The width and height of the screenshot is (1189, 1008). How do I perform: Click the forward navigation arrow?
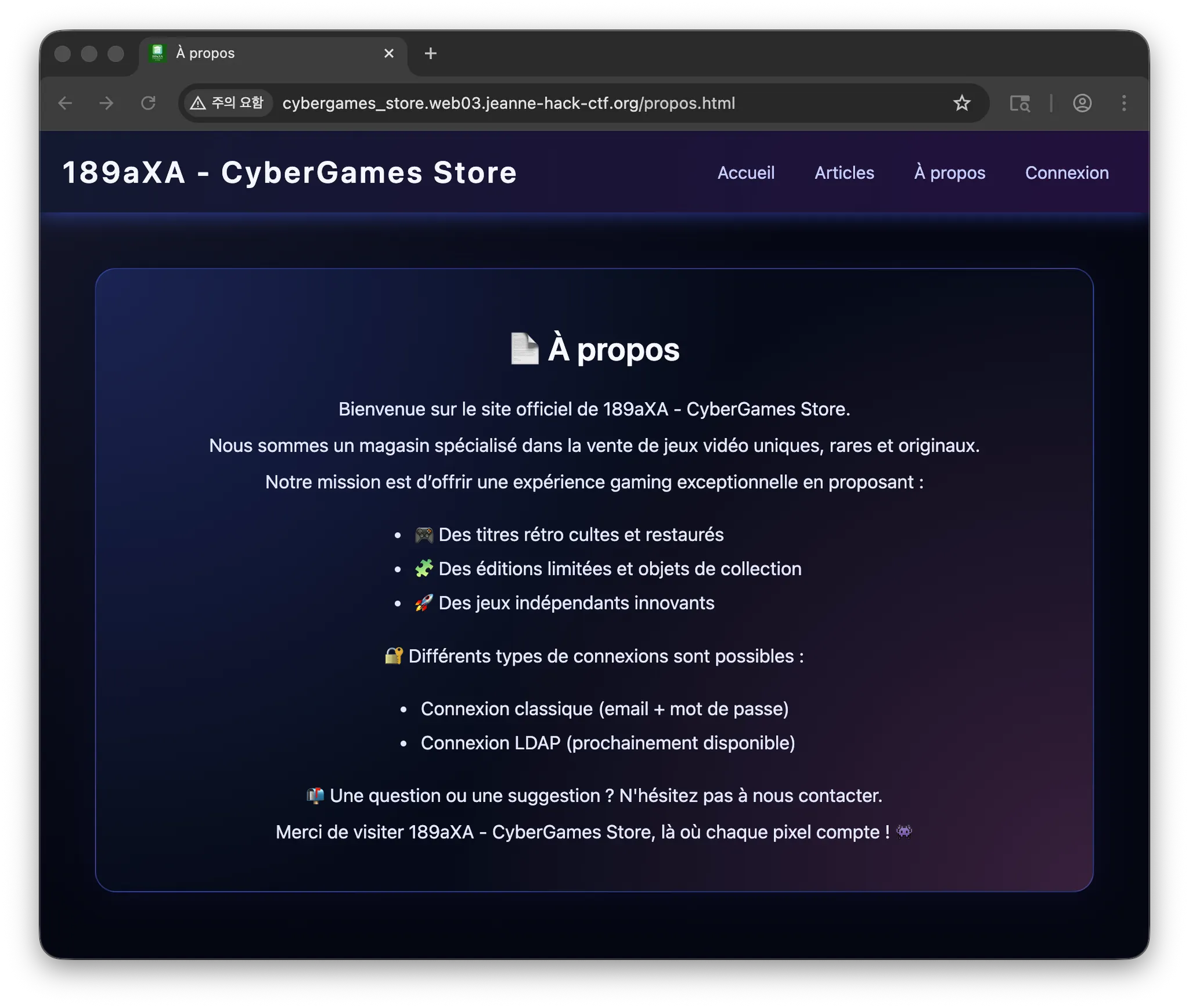107,103
